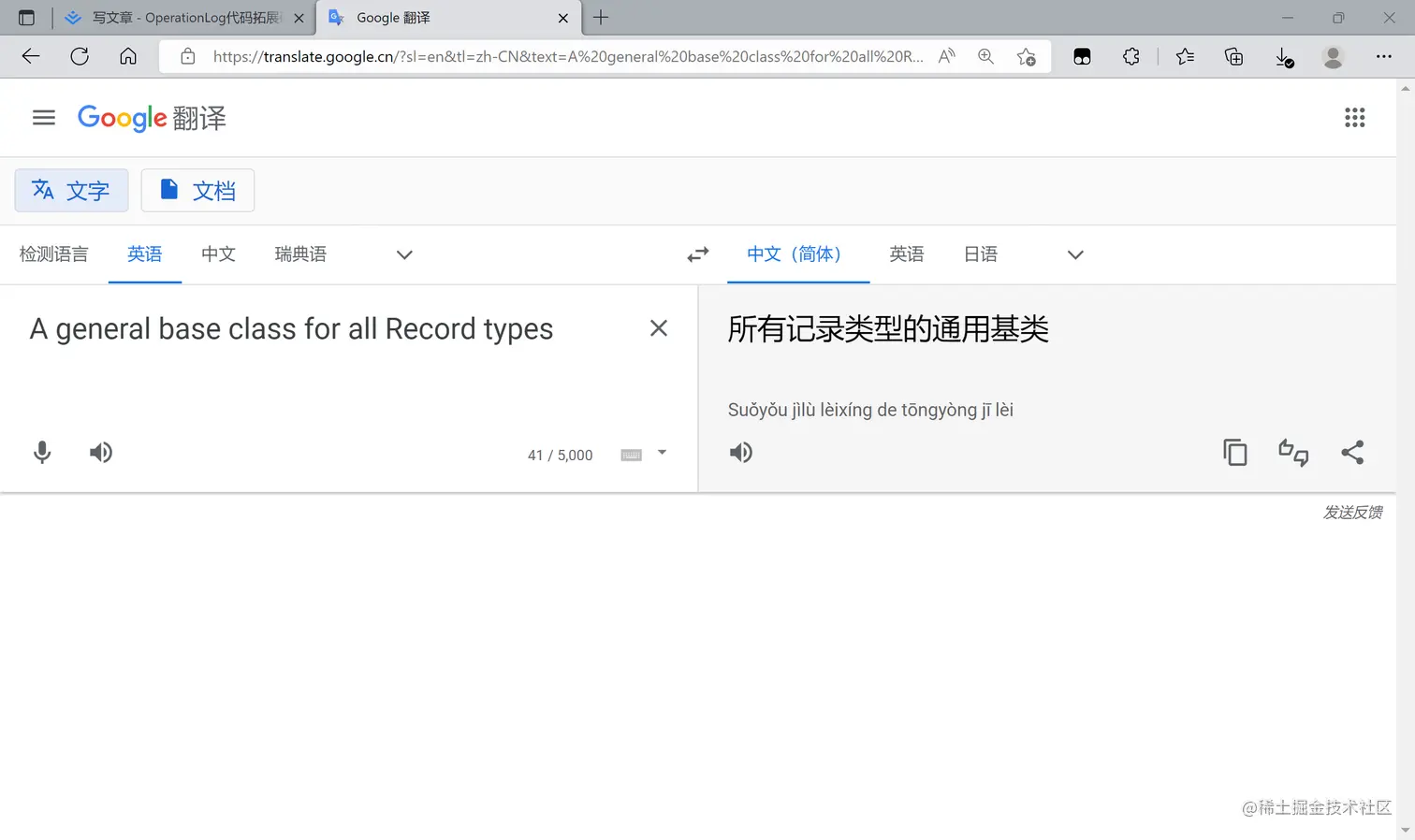Open the input tools dropdown arrow
The height and width of the screenshot is (840, 1415).
662,453
